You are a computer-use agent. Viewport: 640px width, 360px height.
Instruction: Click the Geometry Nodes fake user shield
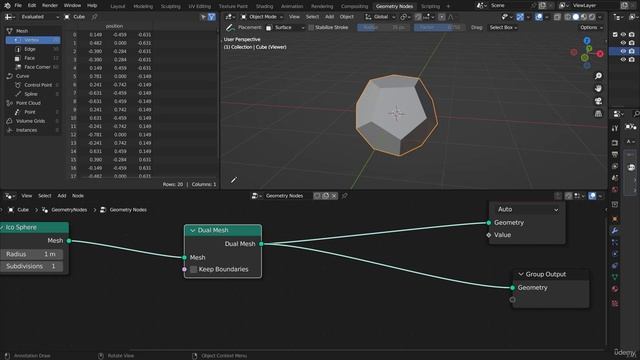tap(317, 196)
